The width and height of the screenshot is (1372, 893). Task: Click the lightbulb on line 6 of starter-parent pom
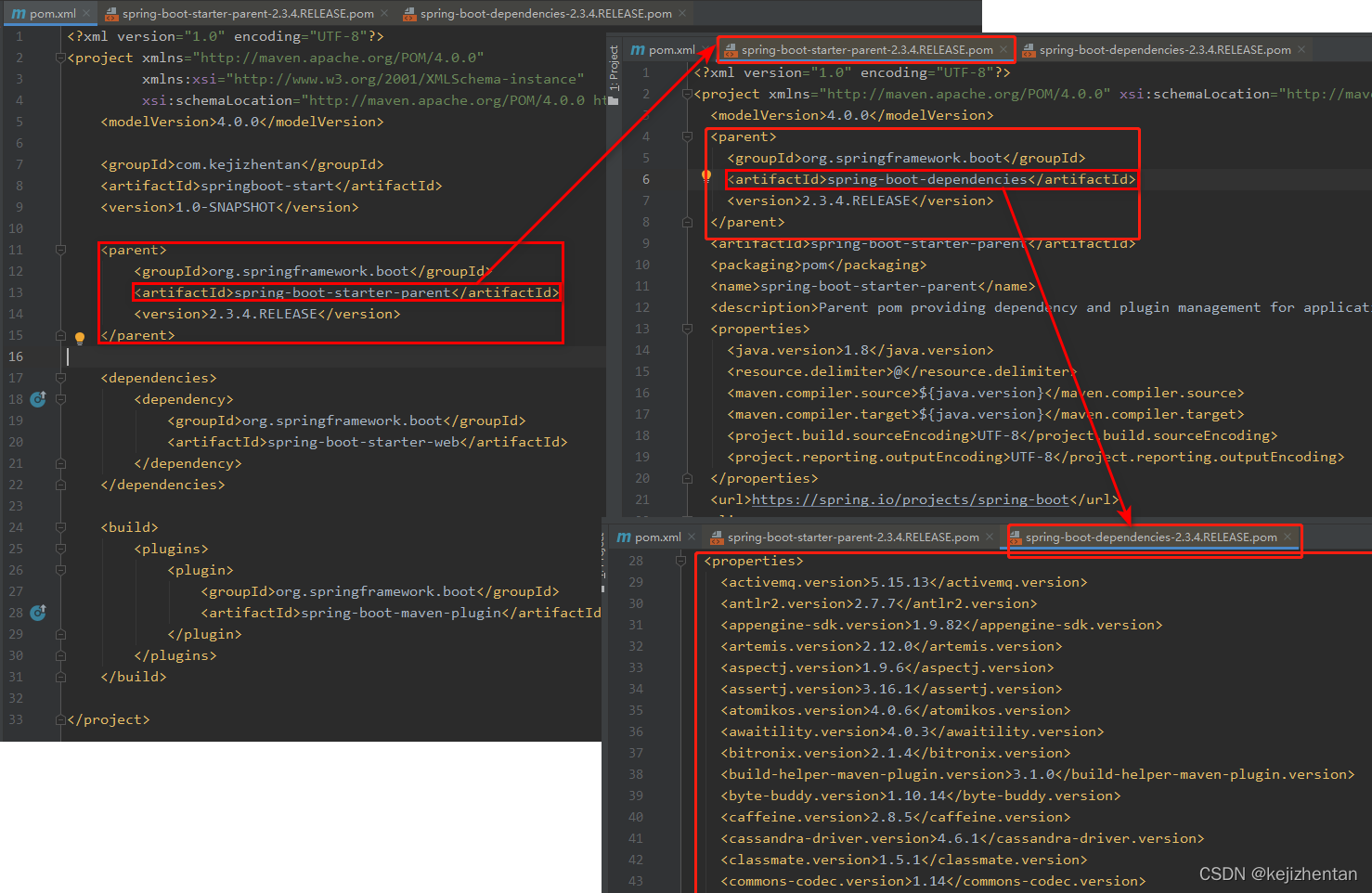(706, 175)
